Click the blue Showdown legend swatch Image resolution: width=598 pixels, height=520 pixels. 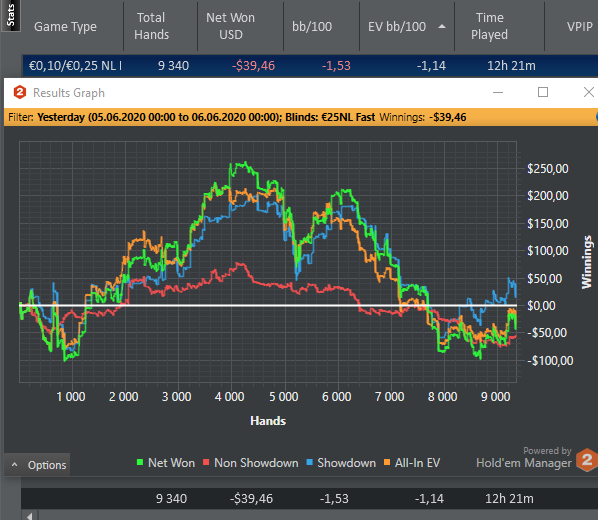coord(309,462)
